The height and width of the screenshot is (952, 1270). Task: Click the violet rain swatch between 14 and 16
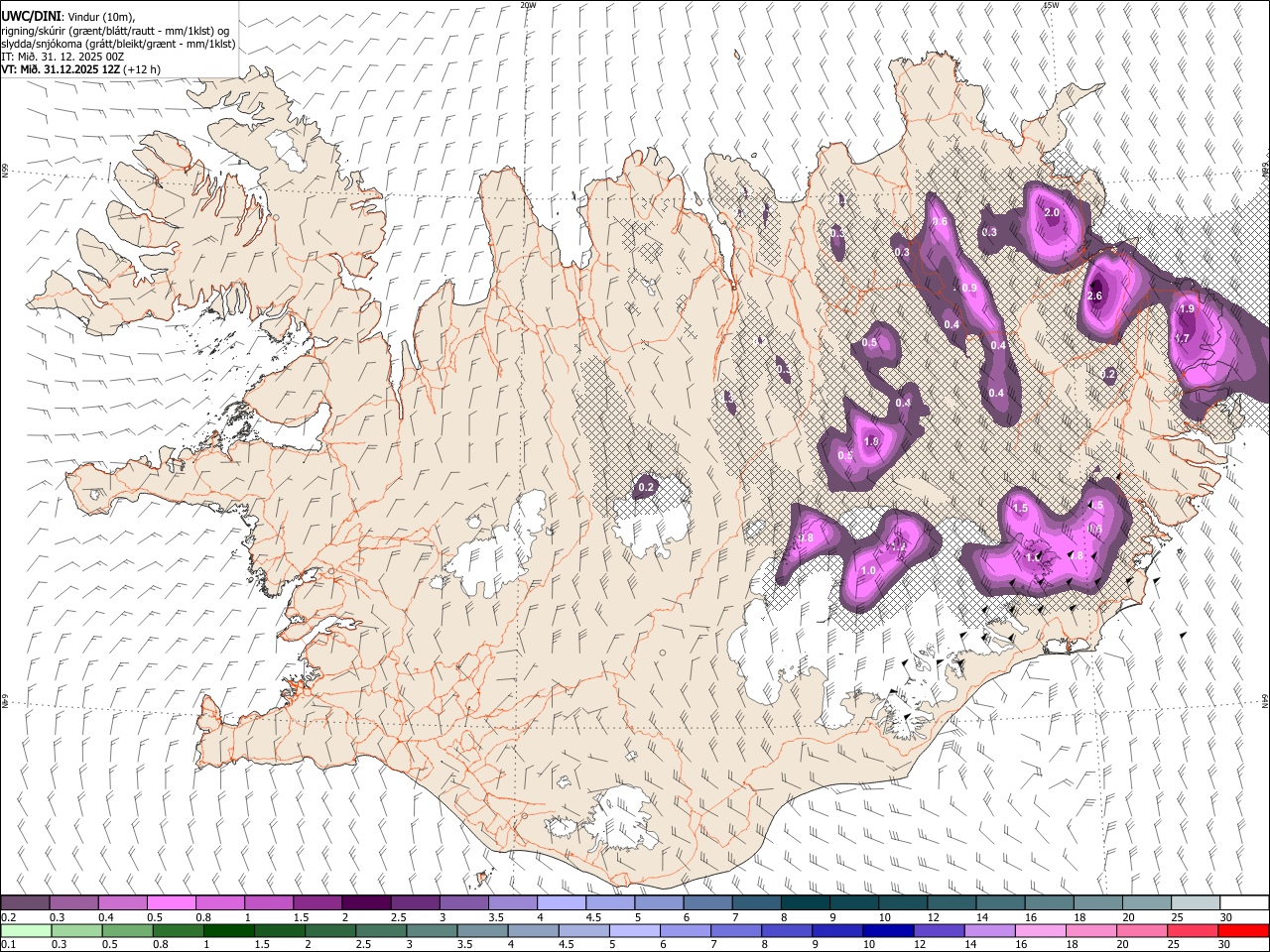pos(990,930)
